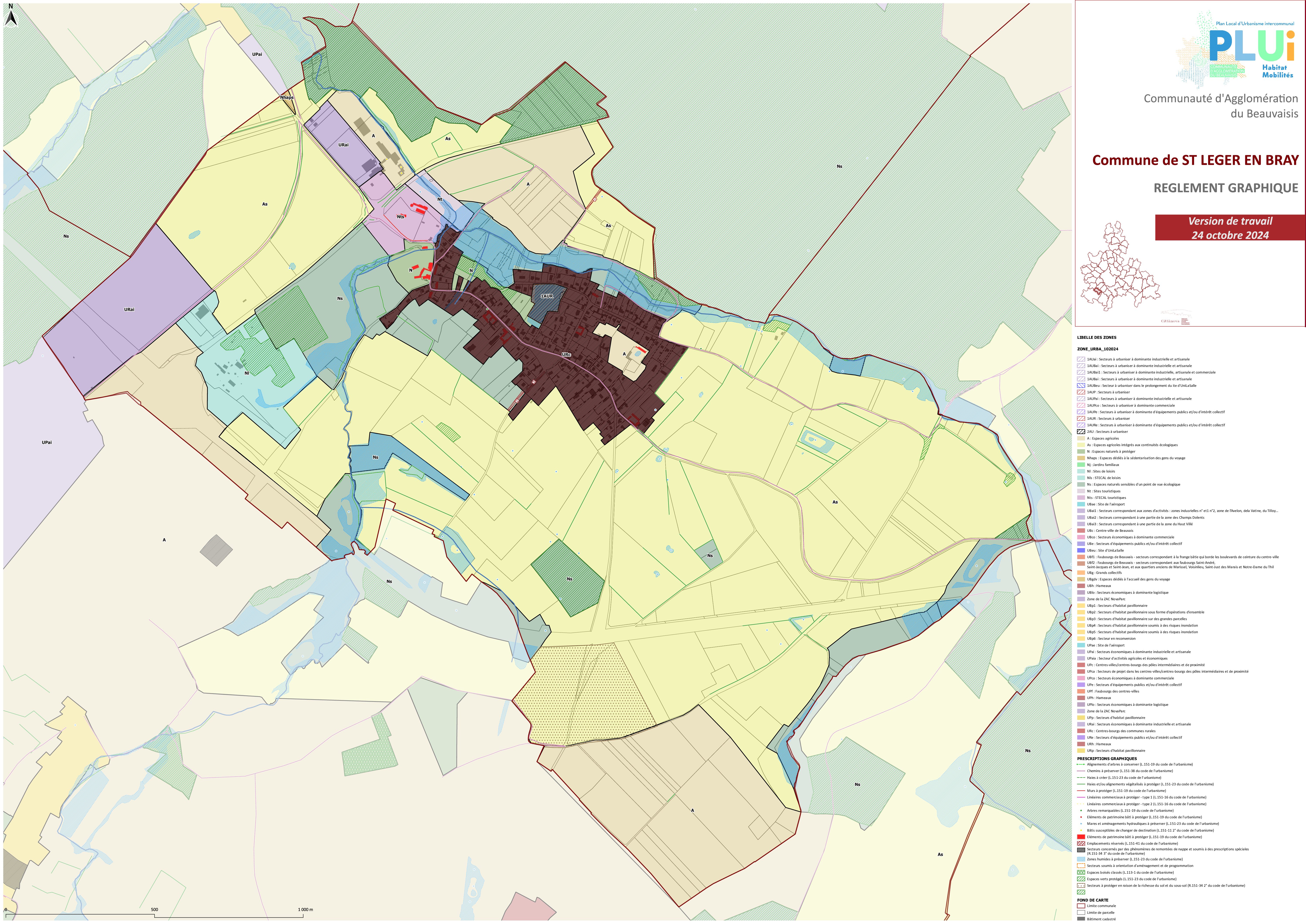Click the north arrow compass symbol

(x=11, y=15)
